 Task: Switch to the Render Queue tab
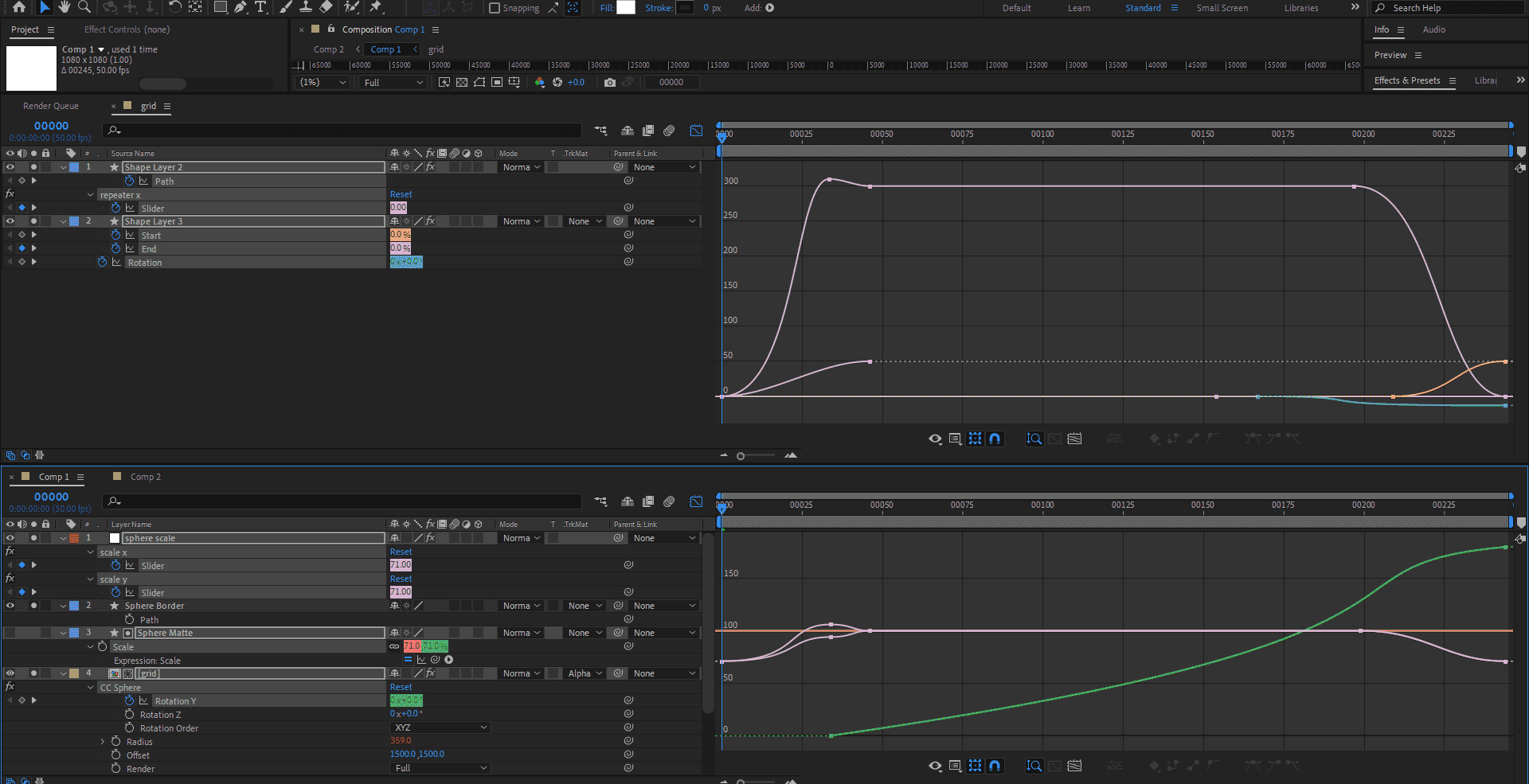click(x=51, y=106)
